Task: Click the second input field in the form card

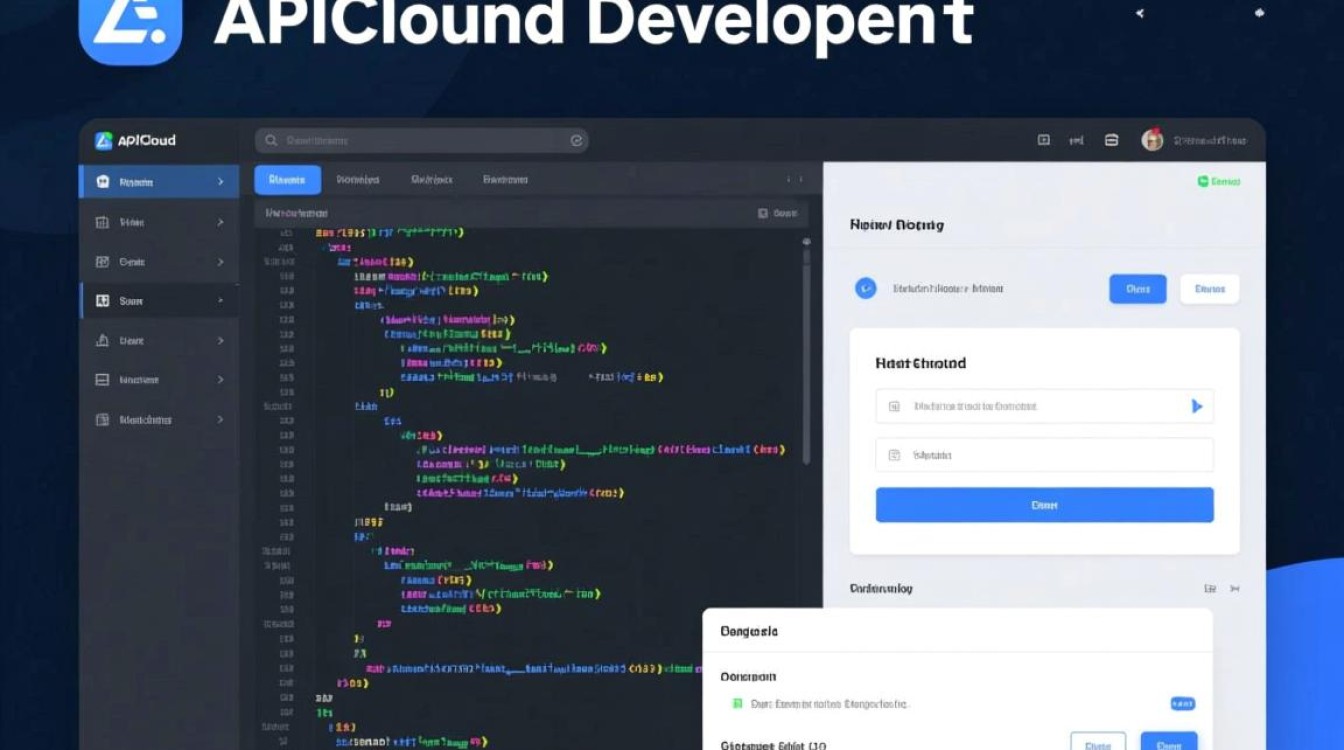Action: click(x=1044, y=455)
